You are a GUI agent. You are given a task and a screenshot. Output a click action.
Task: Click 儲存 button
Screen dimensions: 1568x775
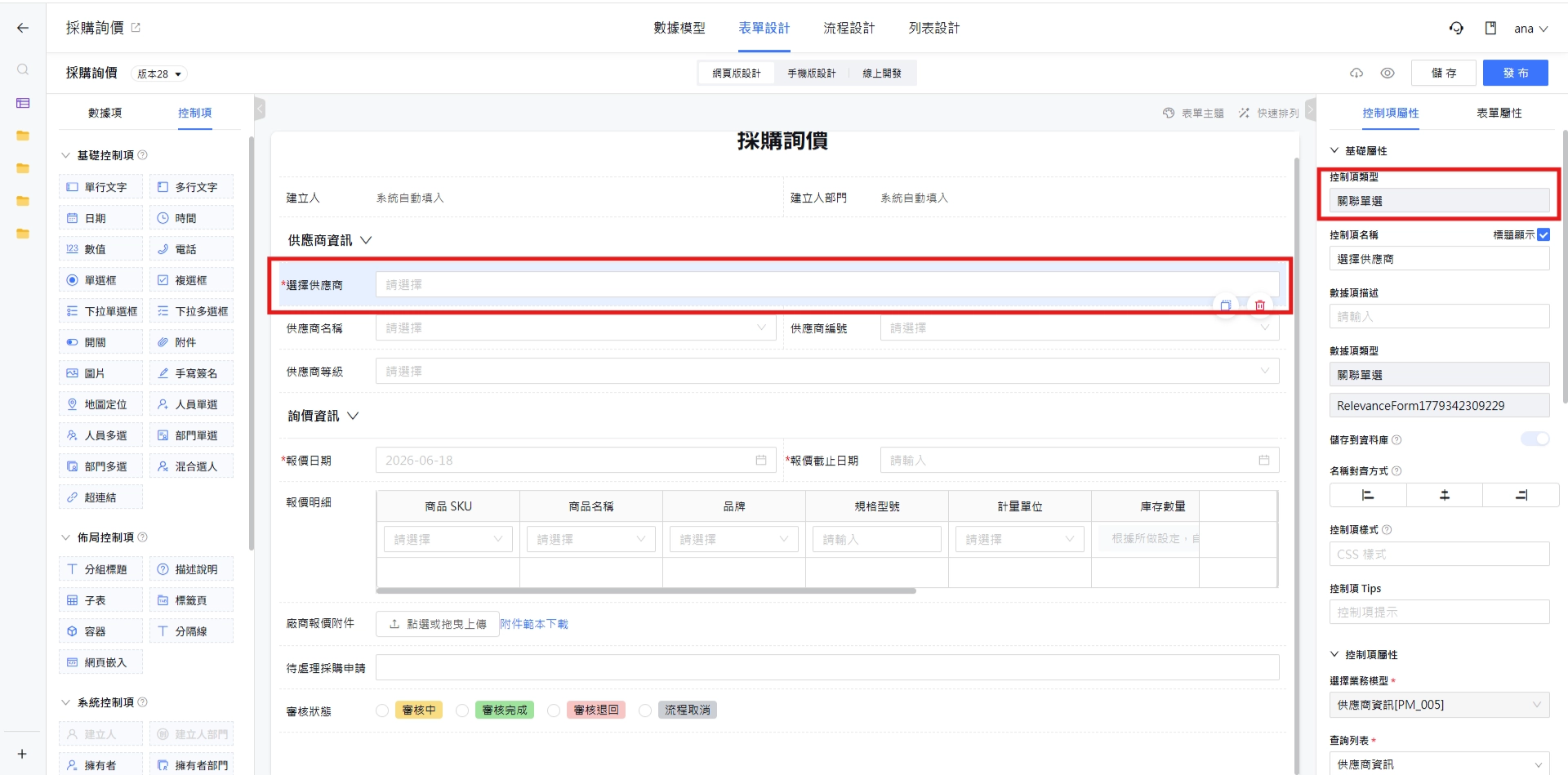[x=1444, y=73]
